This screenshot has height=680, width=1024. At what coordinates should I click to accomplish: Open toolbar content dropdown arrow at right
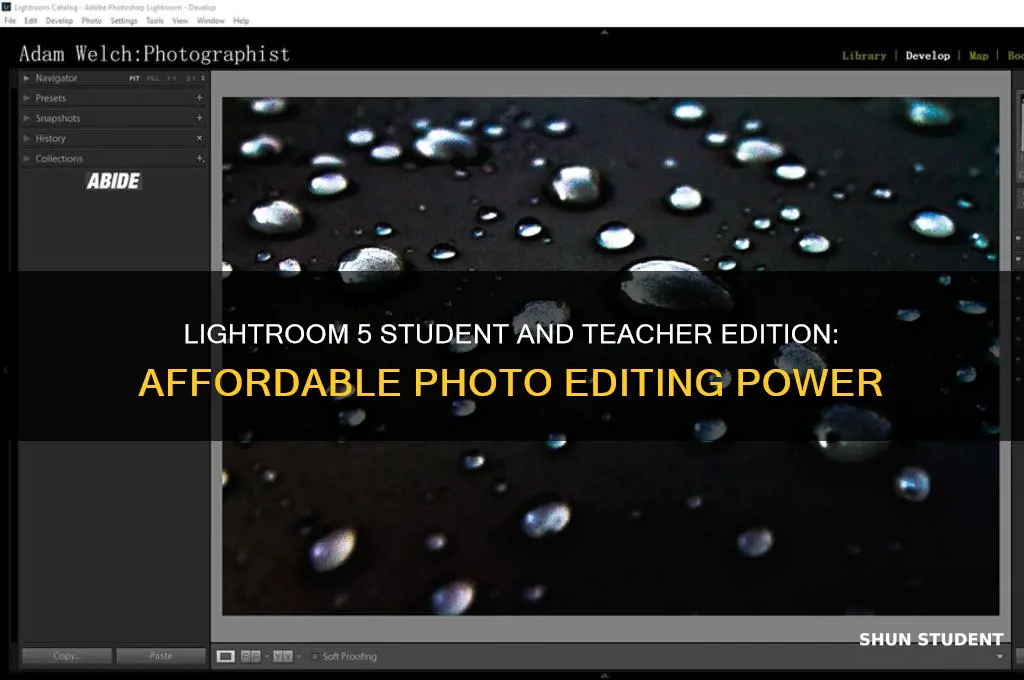tap(999, 656)
